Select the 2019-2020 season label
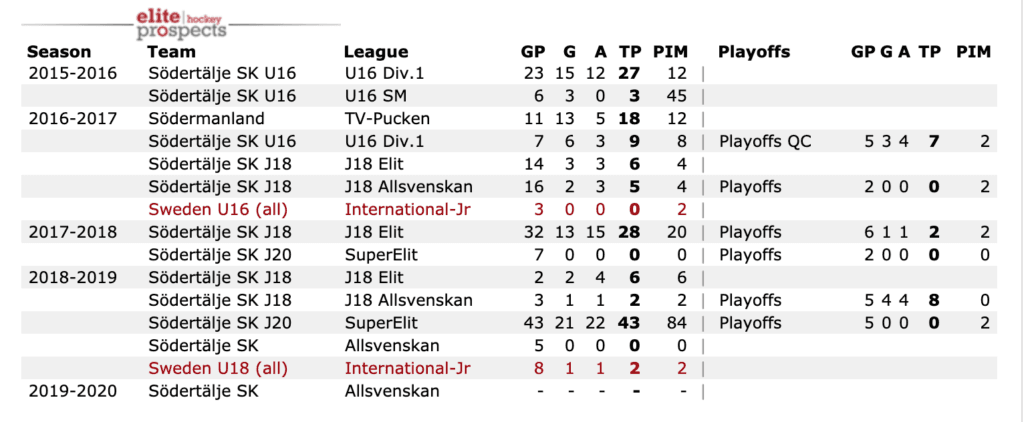The image size is (1024, 422). coord(72,391)
